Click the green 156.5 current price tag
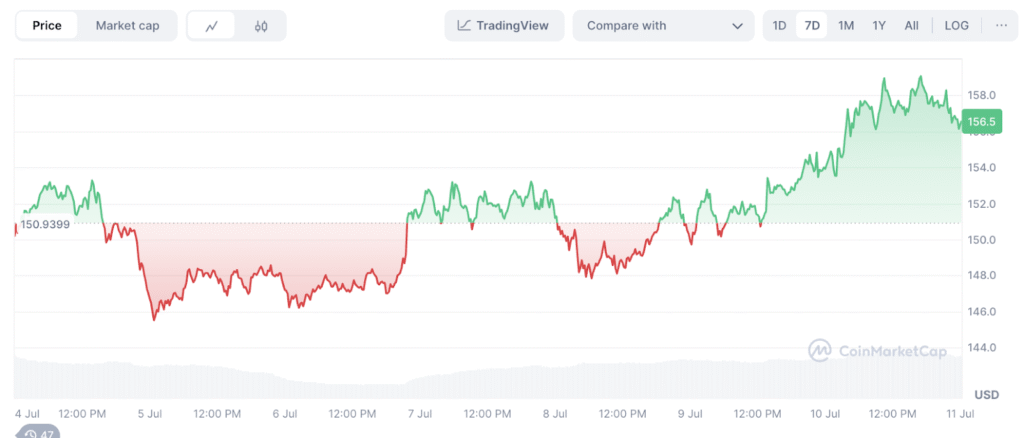1024x438 pixels. pos(981,122)
